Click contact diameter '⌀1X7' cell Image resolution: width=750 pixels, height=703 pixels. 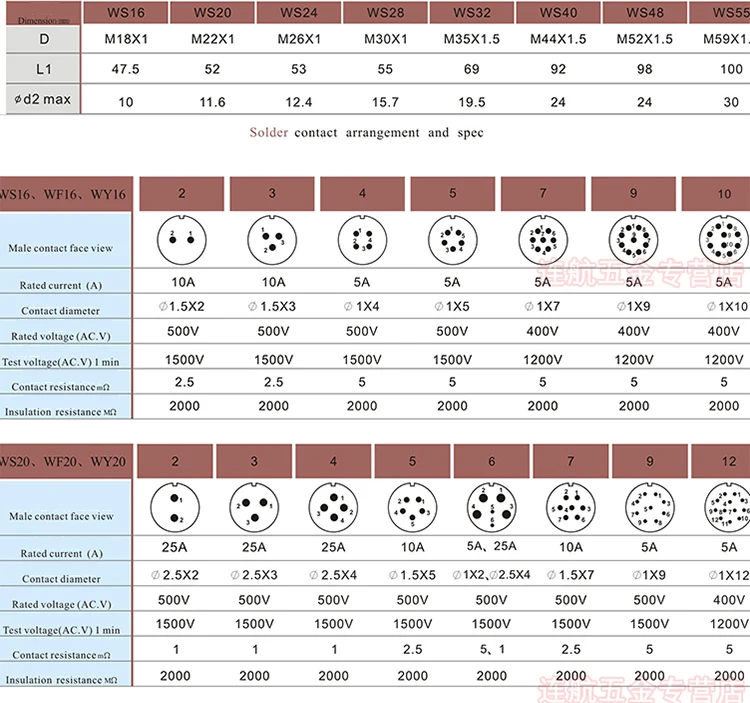coord(542,307)
